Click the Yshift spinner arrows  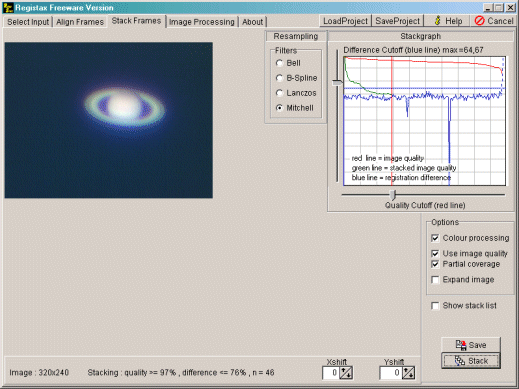[408, 372]
